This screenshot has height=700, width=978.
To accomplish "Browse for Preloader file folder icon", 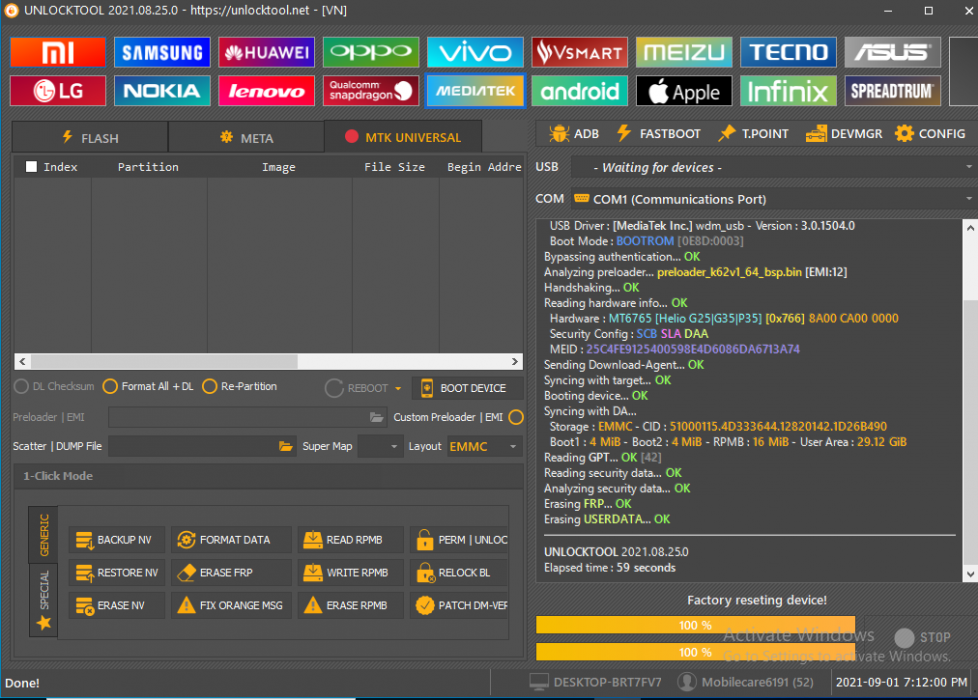I will (376, 417).
